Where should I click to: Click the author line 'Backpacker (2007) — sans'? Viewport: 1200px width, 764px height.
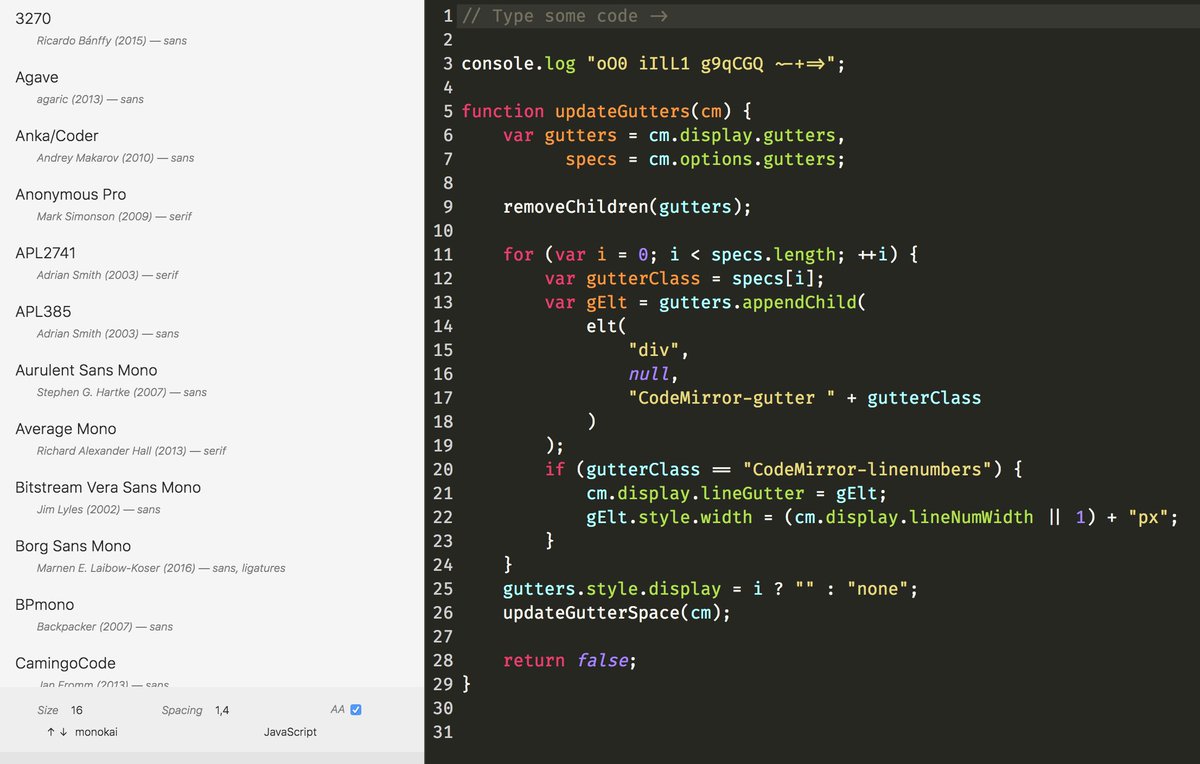click(x=105, y=627)
